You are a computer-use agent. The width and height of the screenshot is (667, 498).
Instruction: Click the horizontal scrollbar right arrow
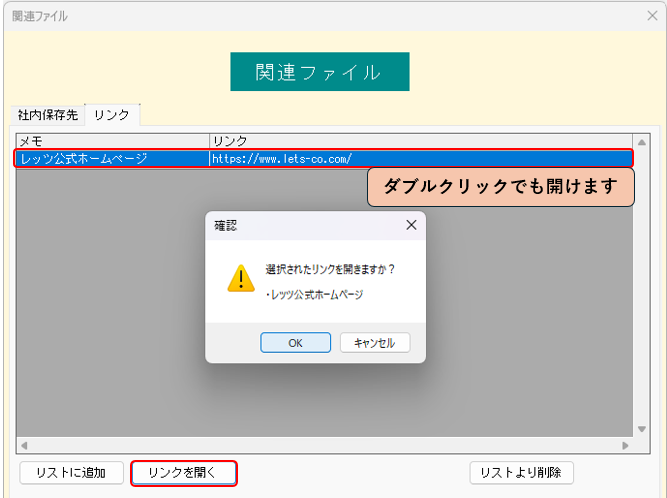(x=626, y=445)
